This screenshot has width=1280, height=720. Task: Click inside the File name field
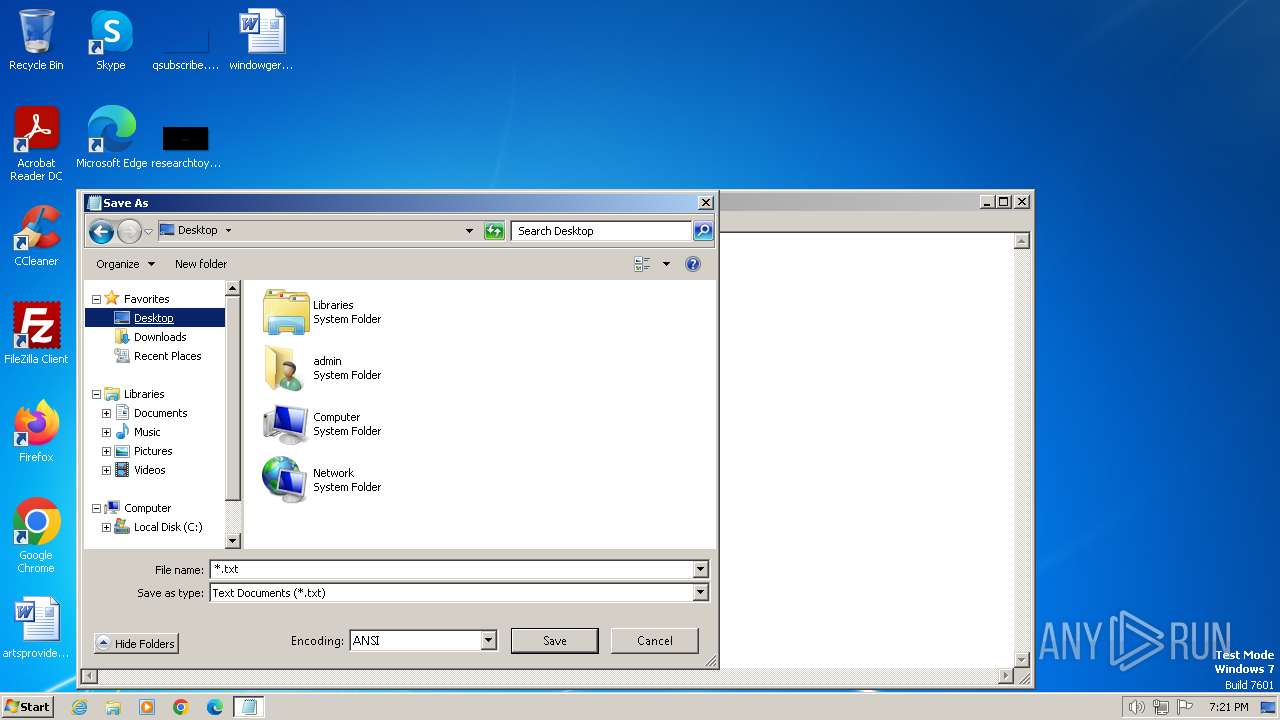[x=451, y=569]
